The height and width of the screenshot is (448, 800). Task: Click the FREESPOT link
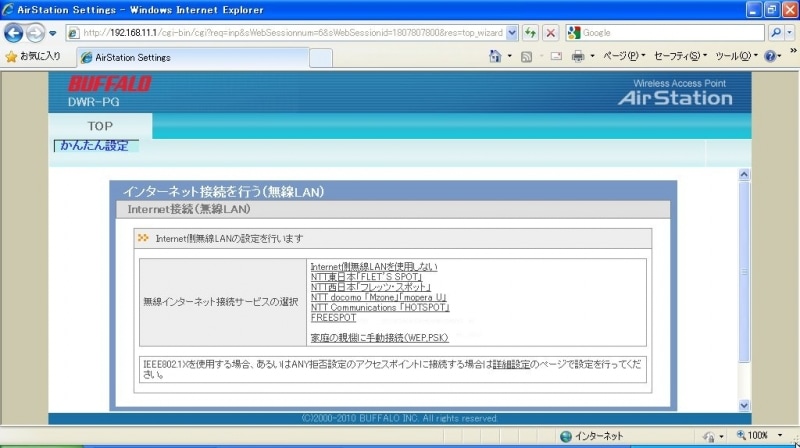[333, 318]
